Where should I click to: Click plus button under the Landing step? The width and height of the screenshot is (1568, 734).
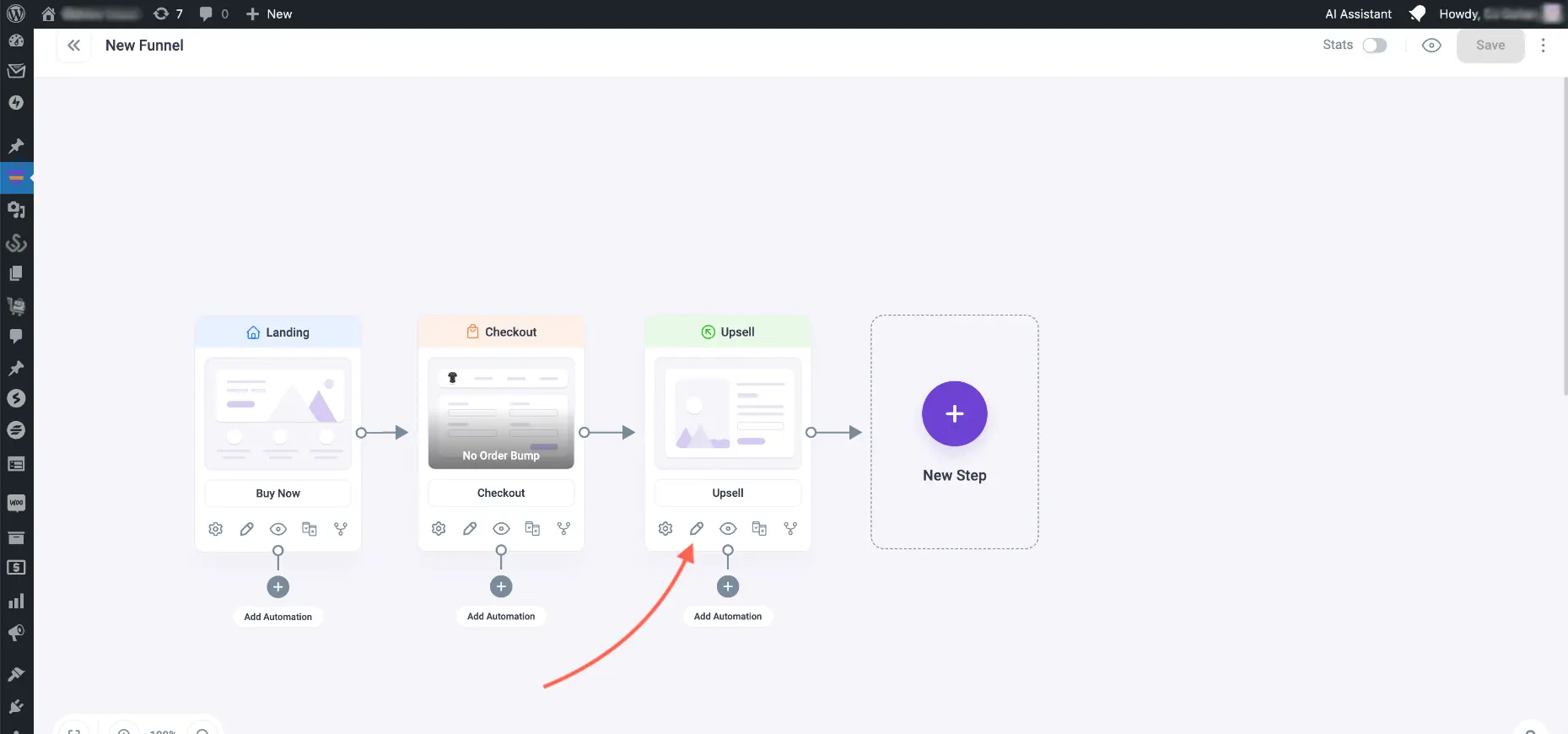coord(278,586)
